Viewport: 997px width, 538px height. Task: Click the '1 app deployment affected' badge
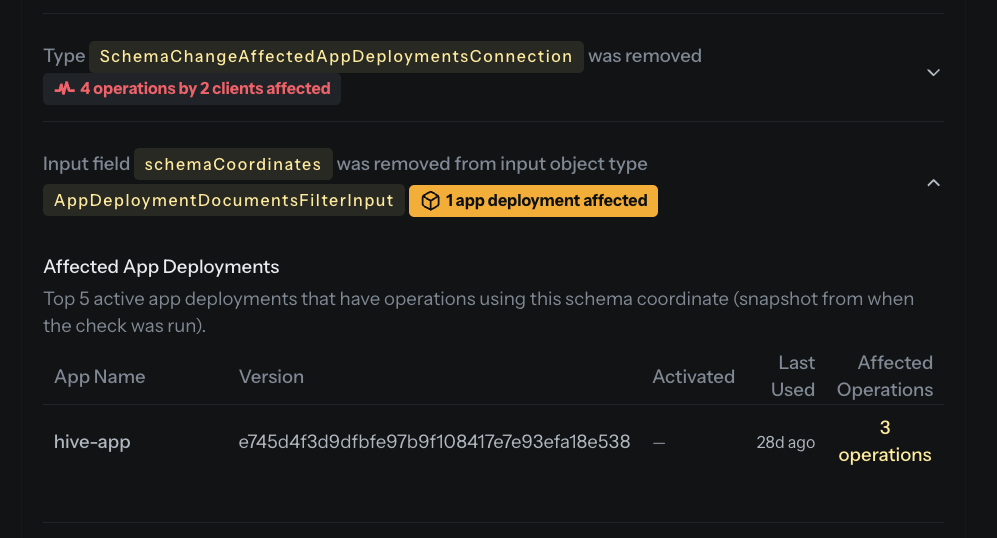(533, 201)
